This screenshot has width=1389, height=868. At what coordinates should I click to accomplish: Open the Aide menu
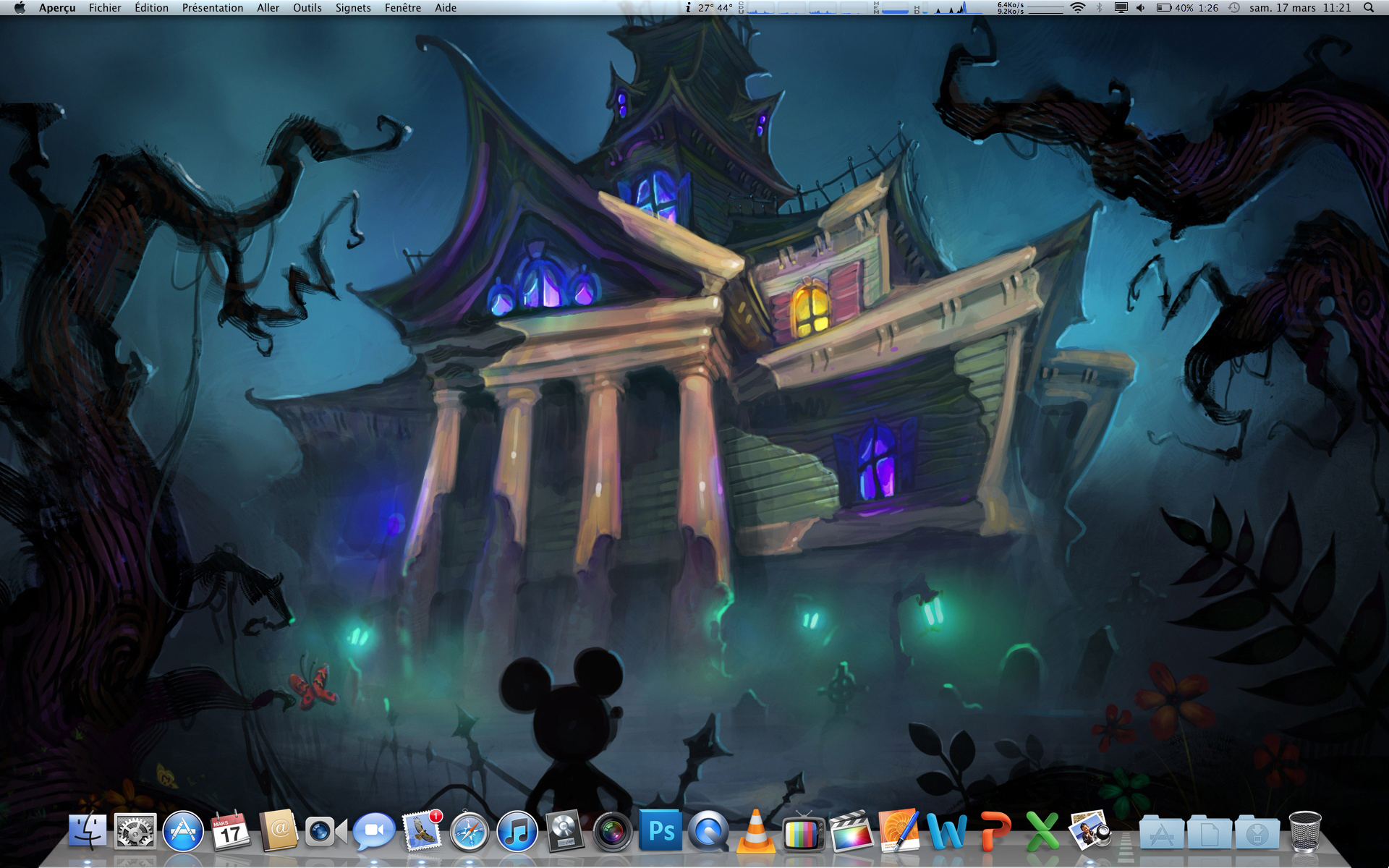446,8
